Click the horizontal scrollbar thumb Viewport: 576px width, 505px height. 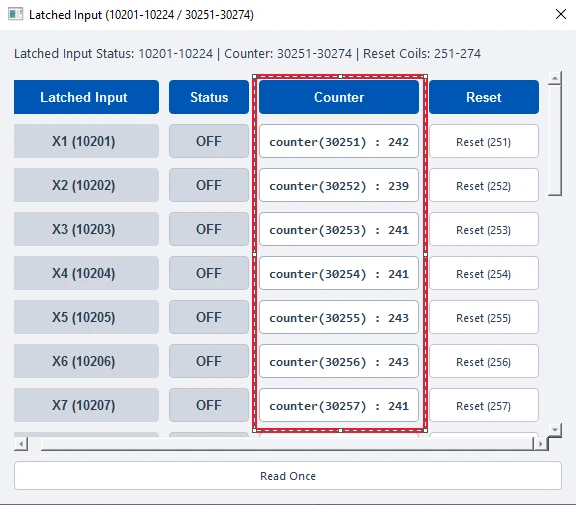287,444
